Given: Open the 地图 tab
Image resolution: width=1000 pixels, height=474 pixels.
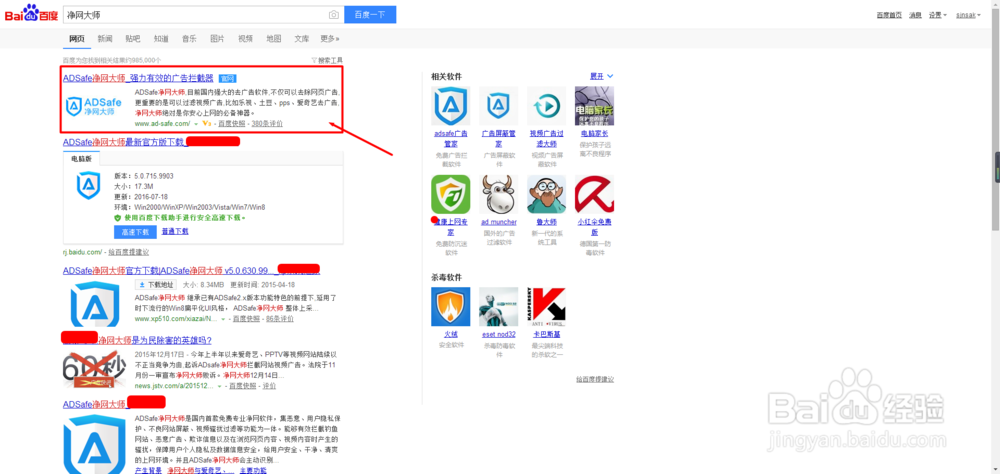Looking at the screenshot, I should click(x=274, y=39).
